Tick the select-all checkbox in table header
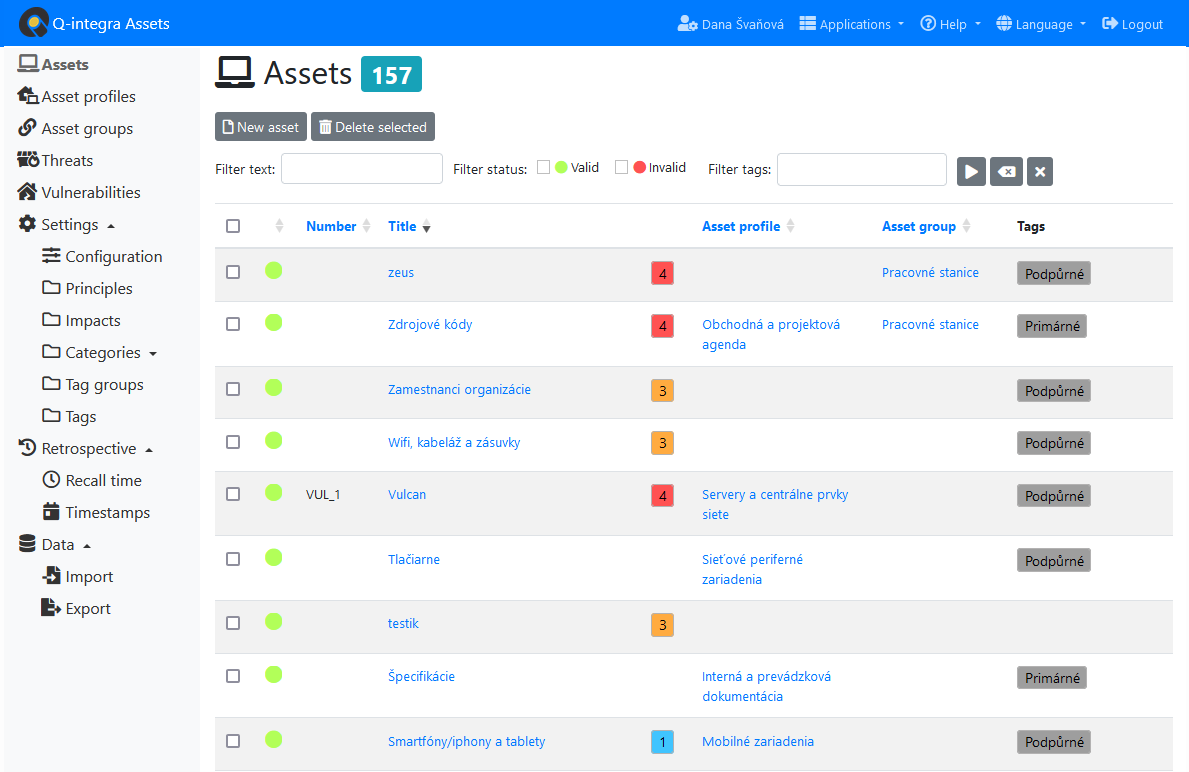 [x=233, y=226]
